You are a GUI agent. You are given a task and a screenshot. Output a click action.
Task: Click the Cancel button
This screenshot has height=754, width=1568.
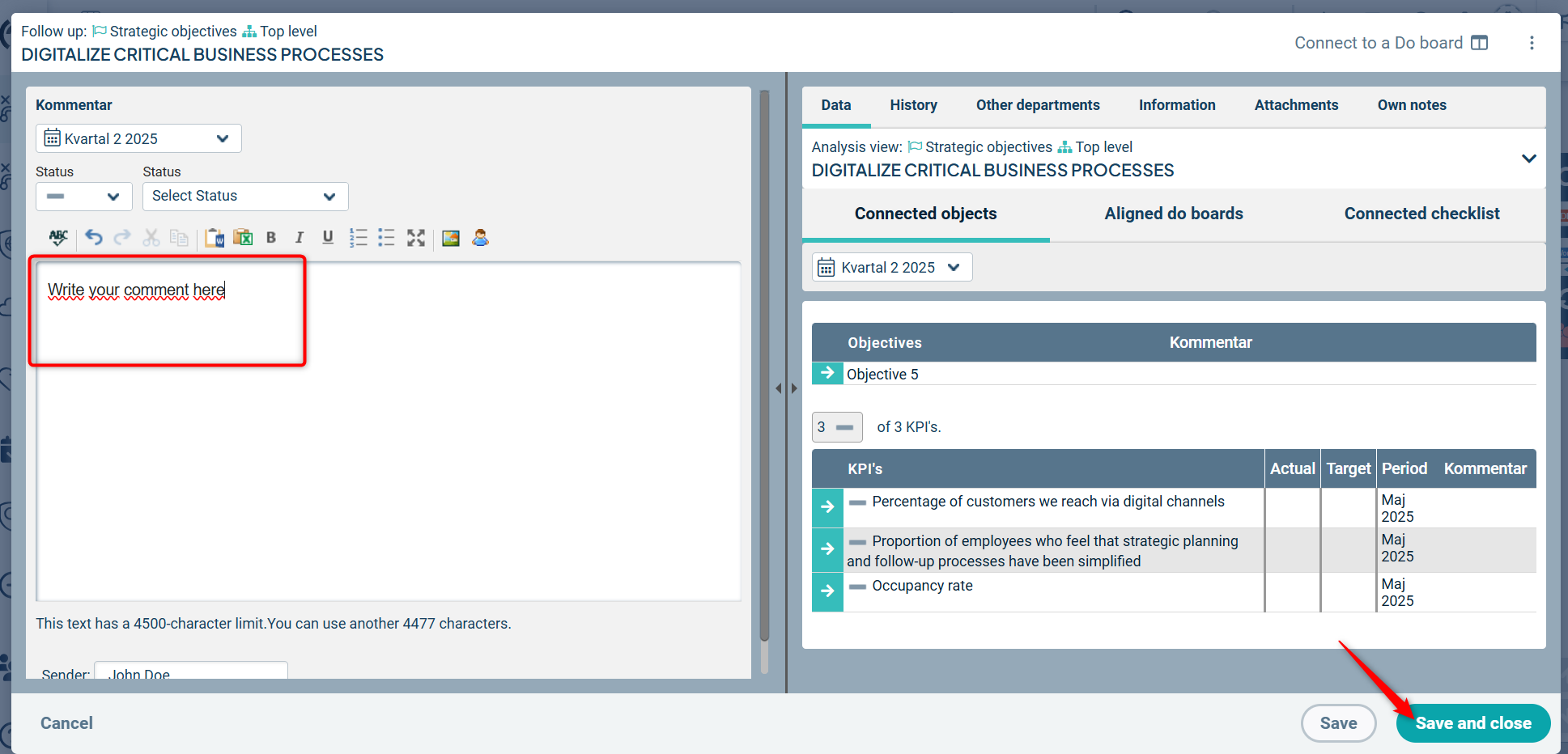pyautogui.click(x=66, y=723)
